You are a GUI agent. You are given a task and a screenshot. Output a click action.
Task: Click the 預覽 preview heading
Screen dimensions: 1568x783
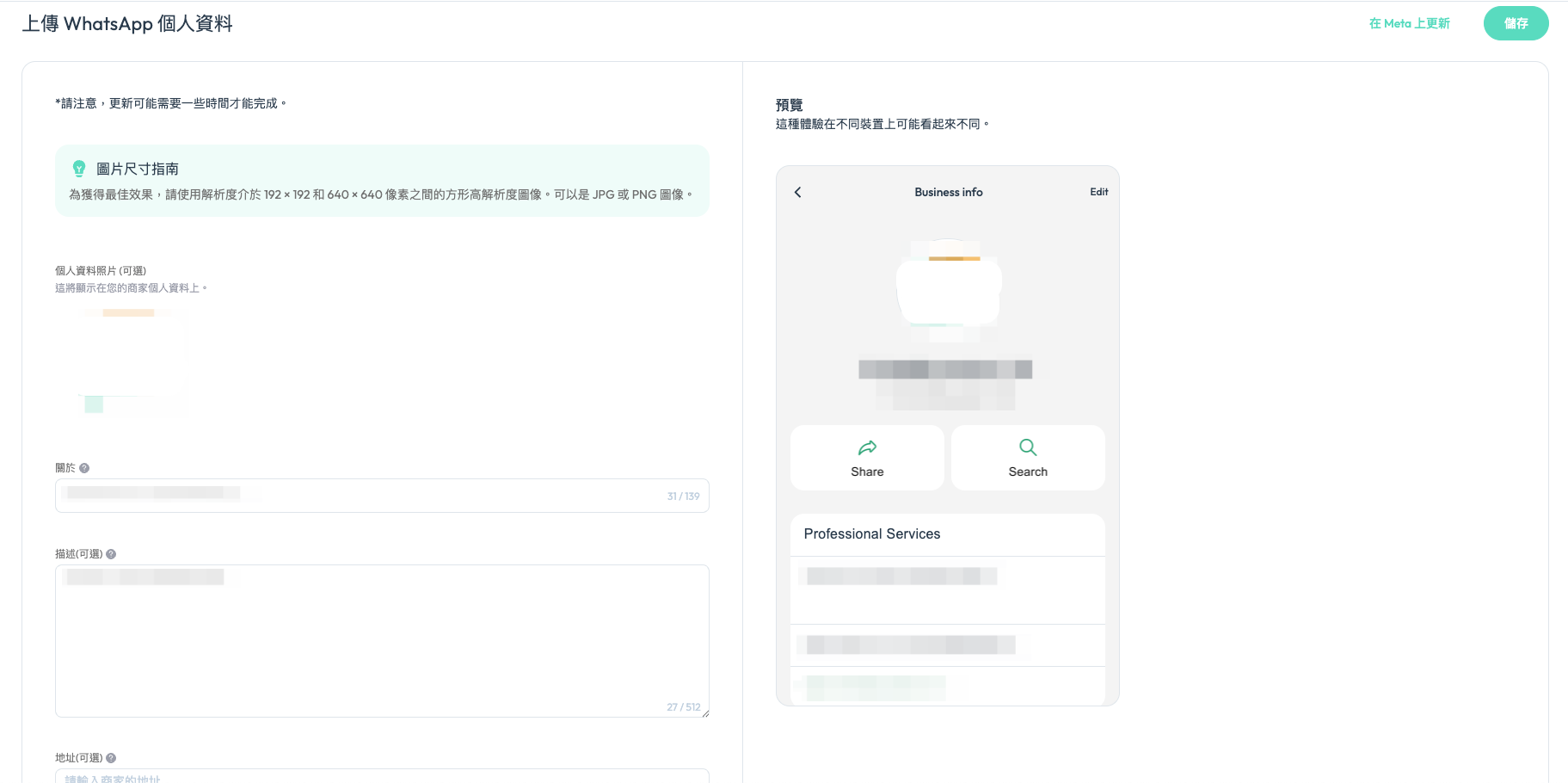[x=789, y=105]
